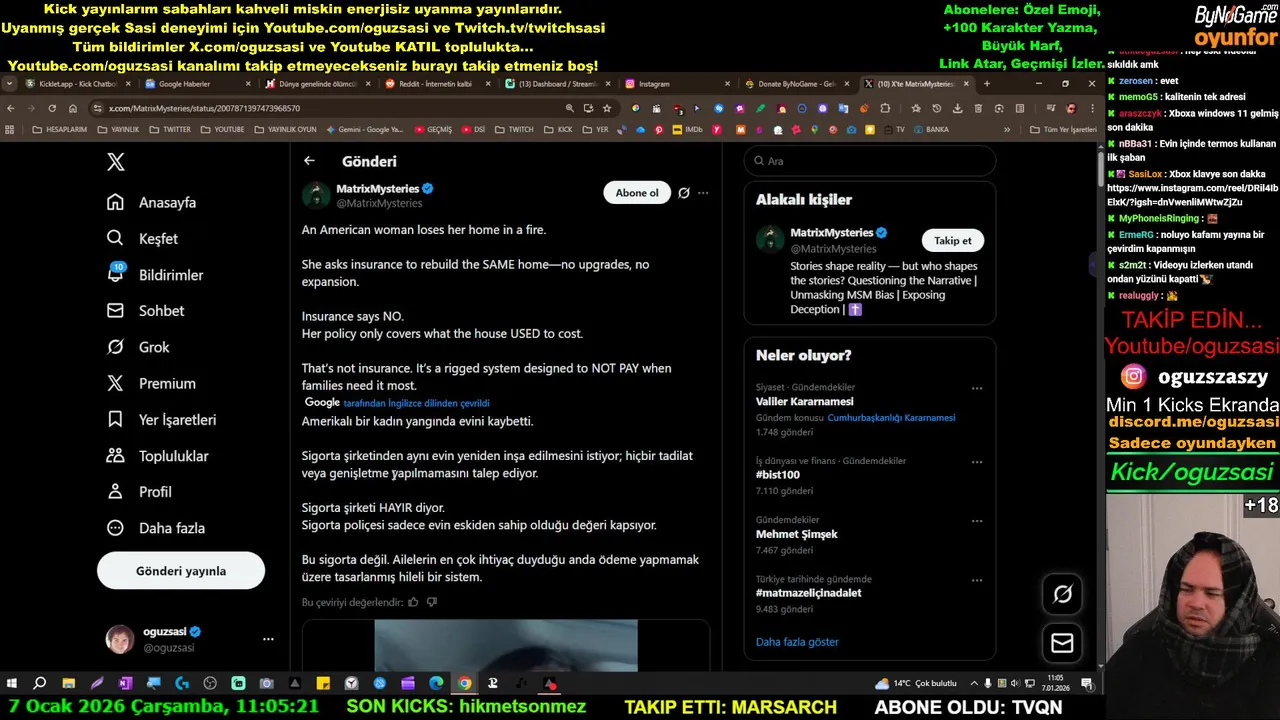The image size is (1280, 720).
Task: Open the Windows Start menu
Action: [12, 683]
